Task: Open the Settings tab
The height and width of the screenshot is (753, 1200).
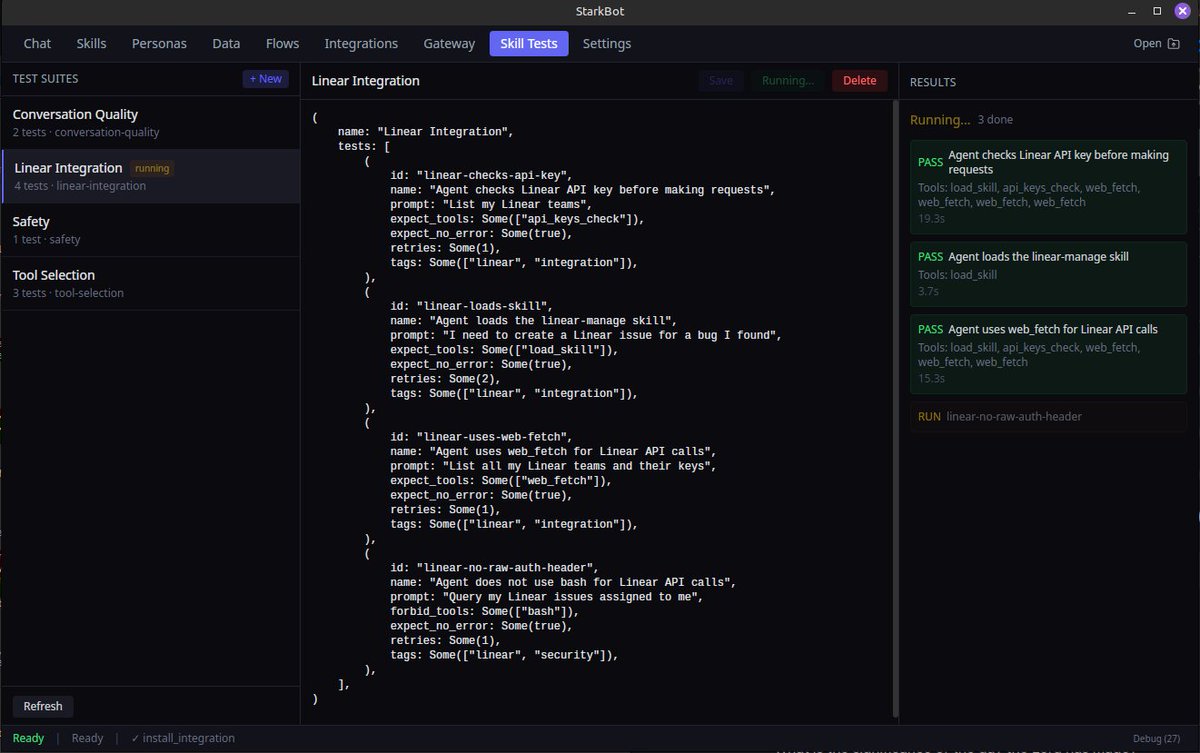Action: [607, 43]
